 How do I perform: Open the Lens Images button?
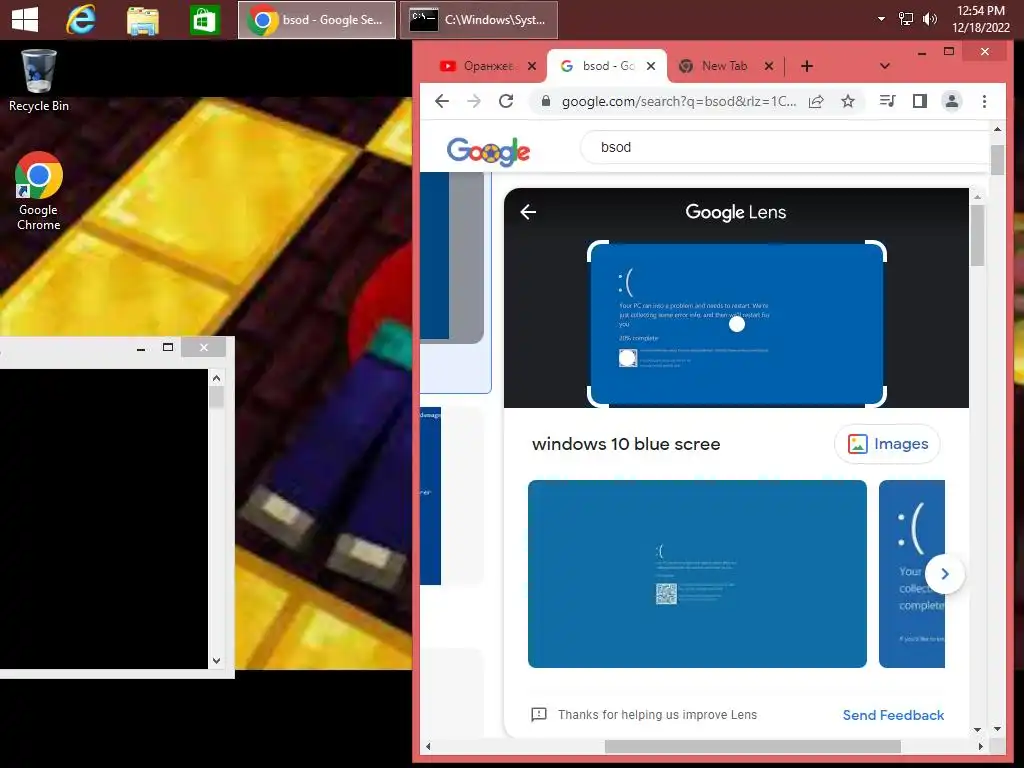coord(888,444)
